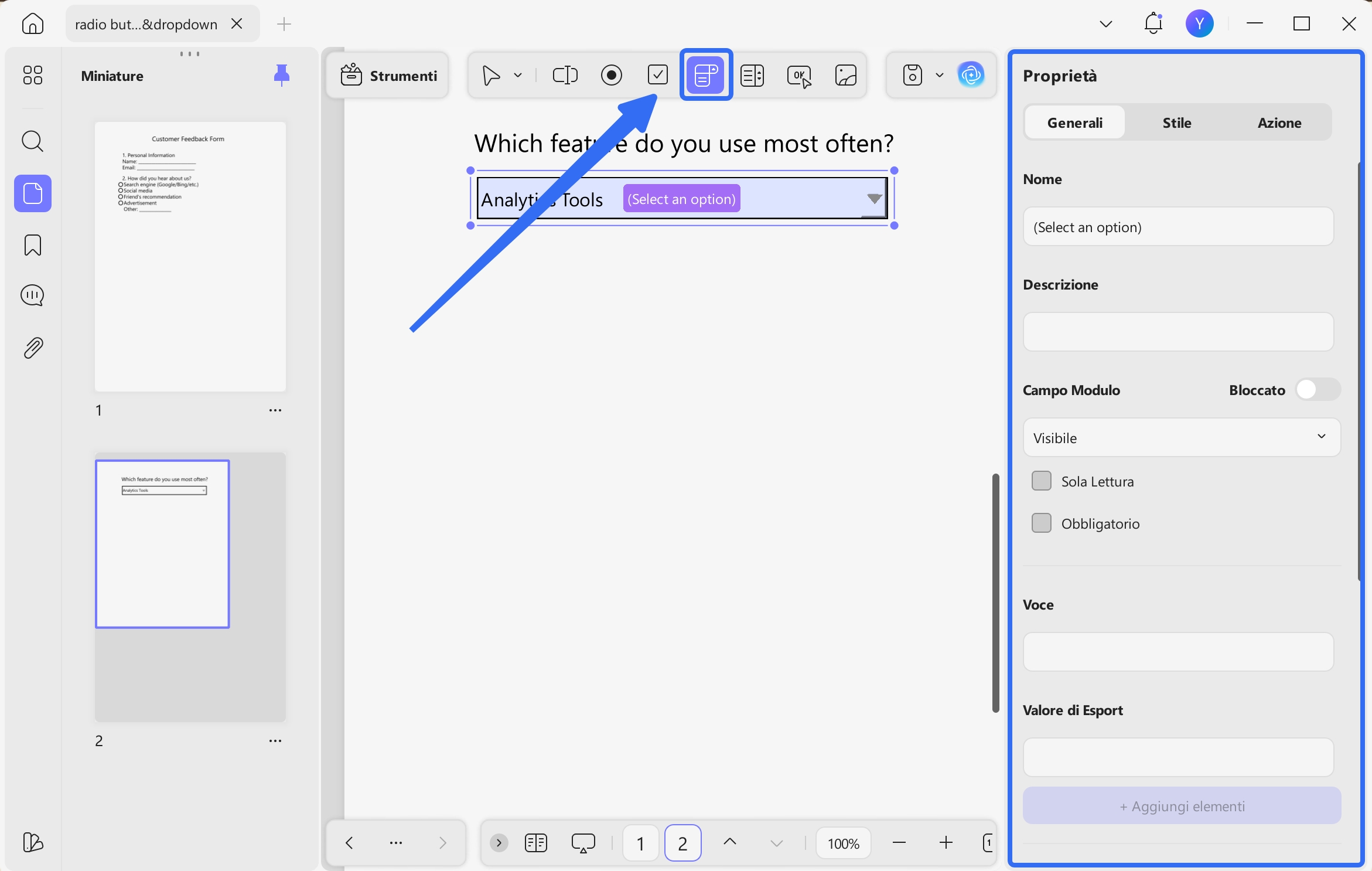Click the Aggiungi elementi button
Image resolution: width=1372 pixels, height=871 pixels.
tap(1182, 806)
